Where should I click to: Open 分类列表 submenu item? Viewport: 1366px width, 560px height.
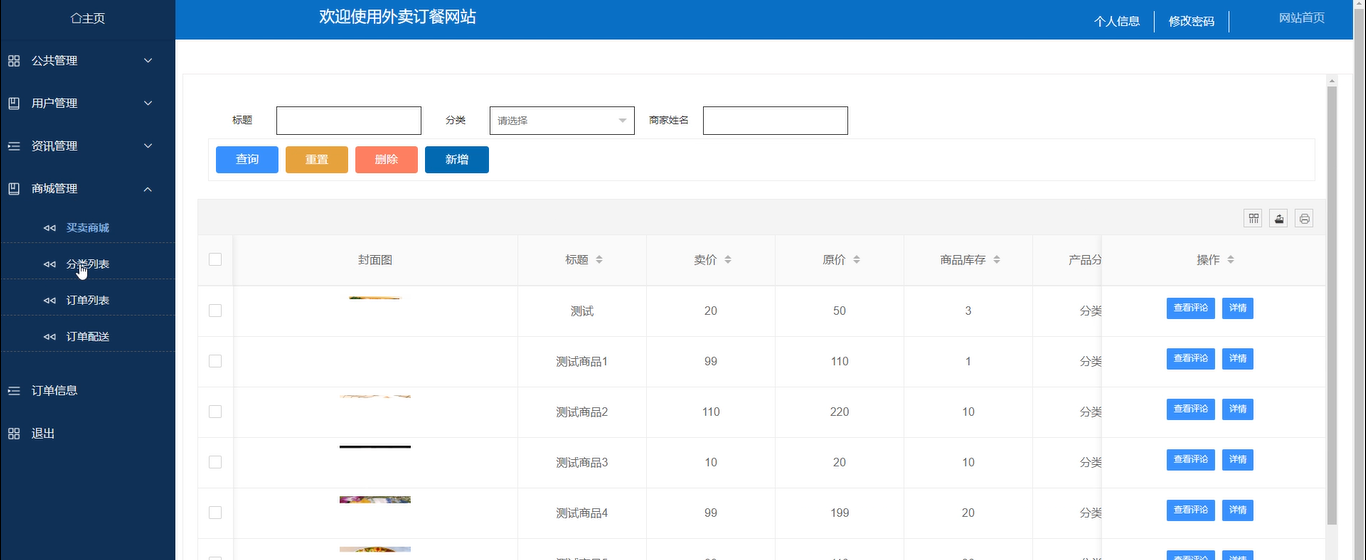pos(87,264)
